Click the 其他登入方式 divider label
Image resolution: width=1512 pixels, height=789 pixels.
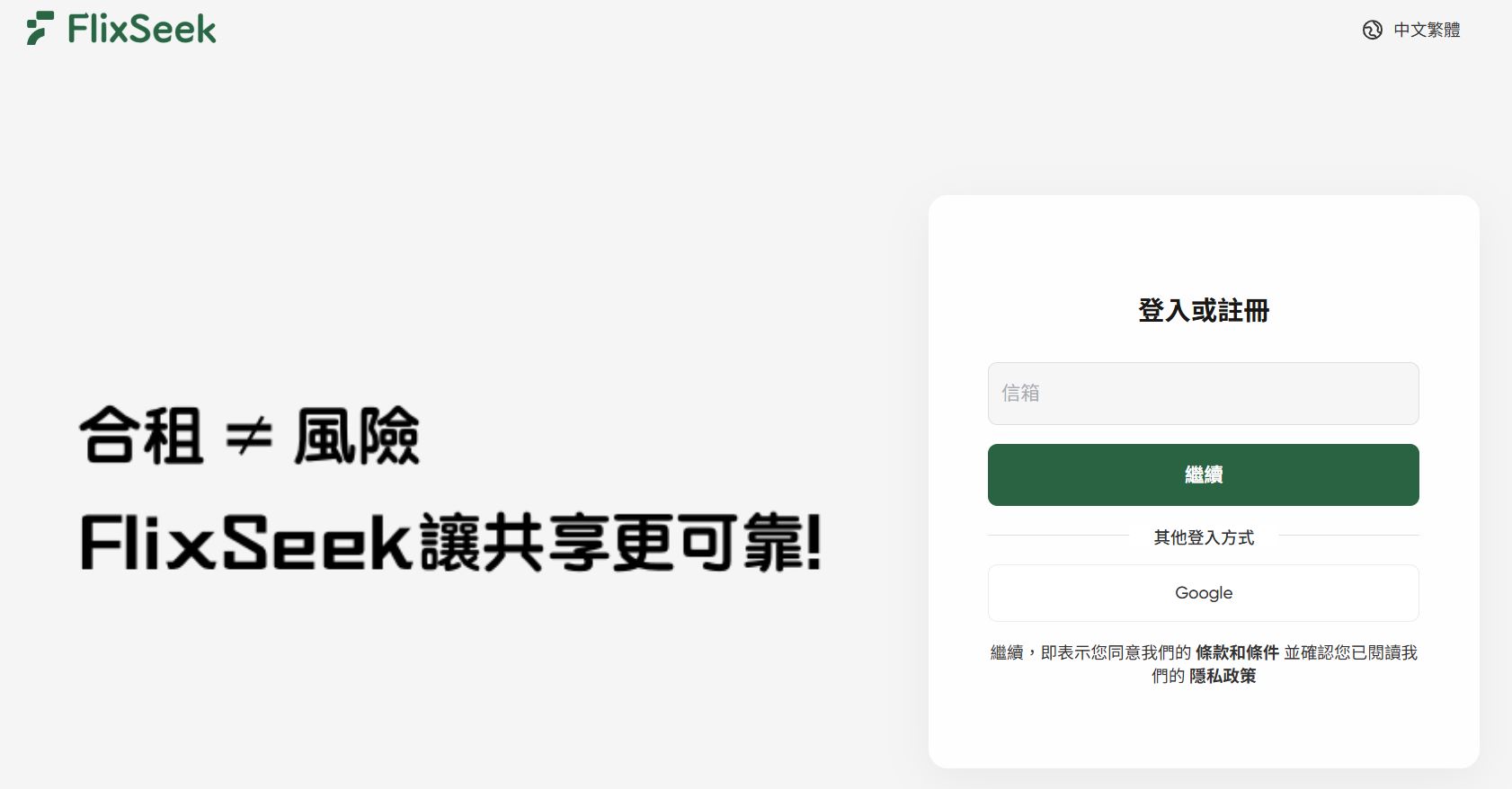point(1204,537)
